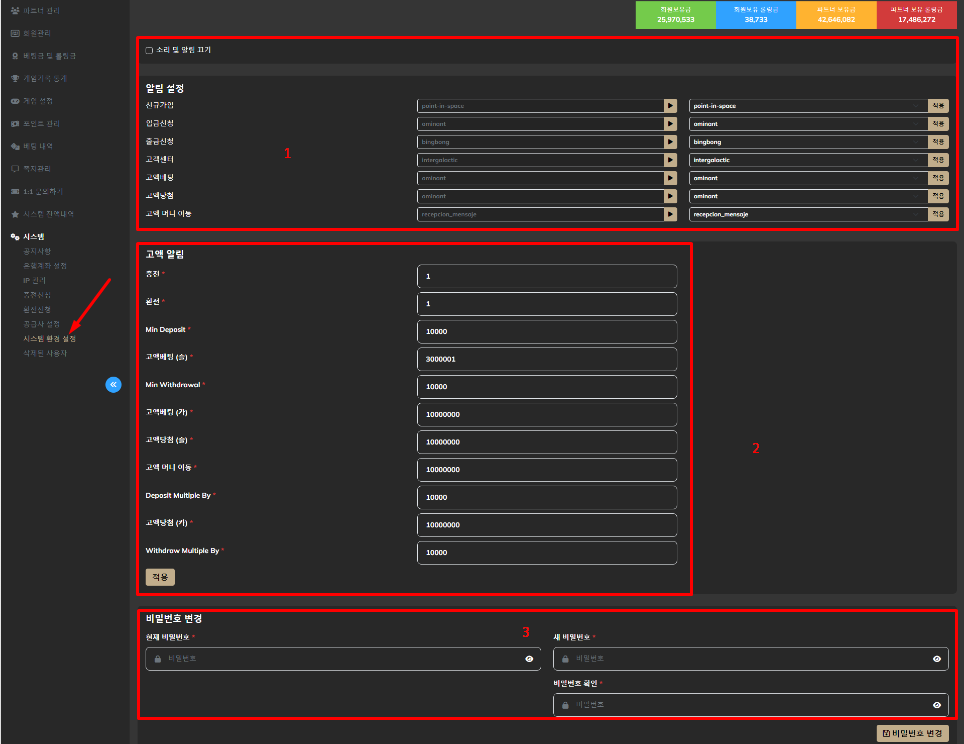Open the point-in-space sound dropdown
This screenshot has height=744, width=964.
806,105
